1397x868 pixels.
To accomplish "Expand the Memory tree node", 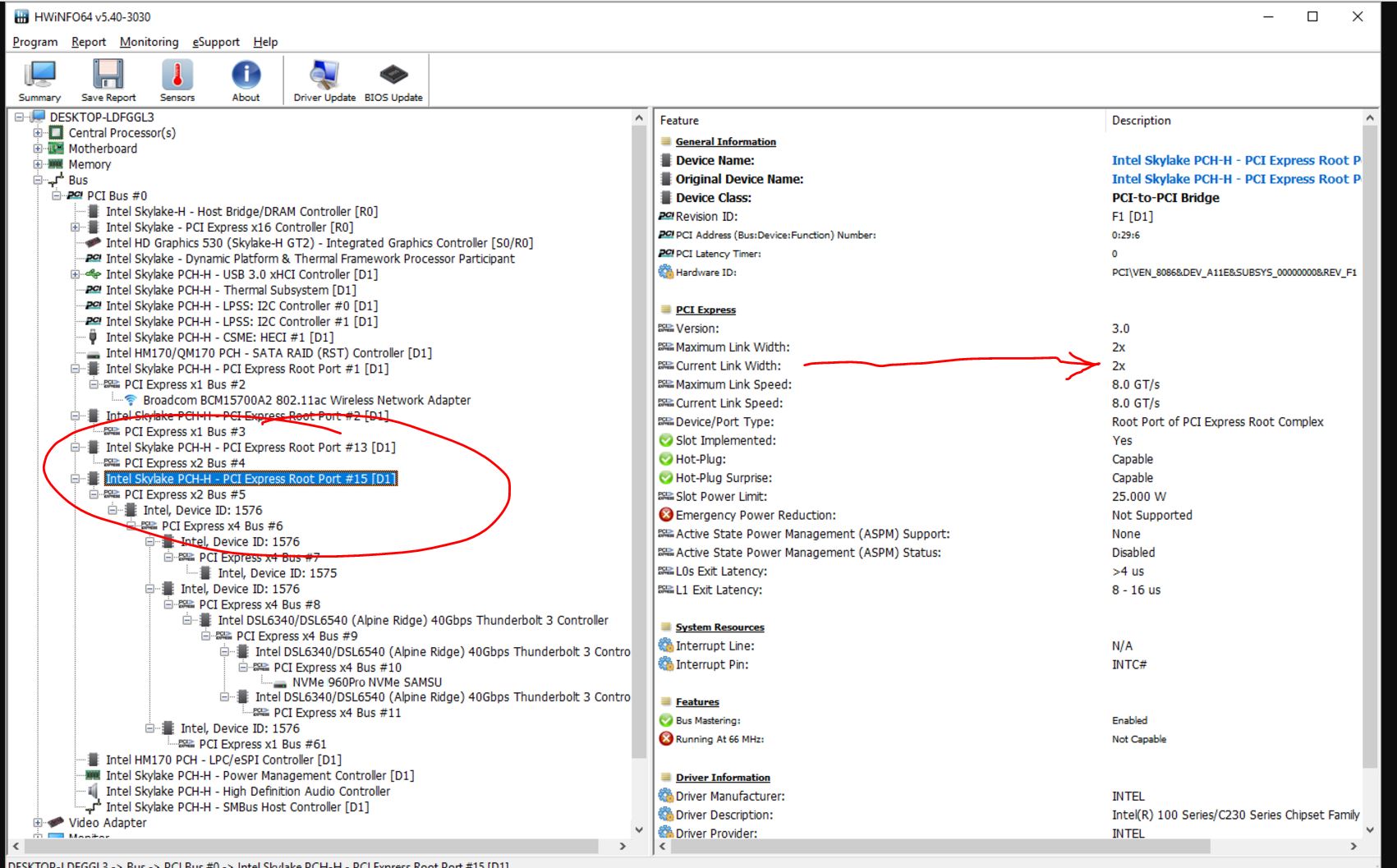I will [37, 164].
